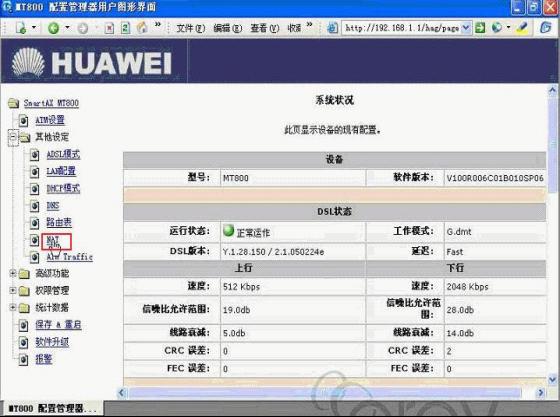Open the 文件(F) menu
Screen dimensions: 560x417
coord(191,28)
